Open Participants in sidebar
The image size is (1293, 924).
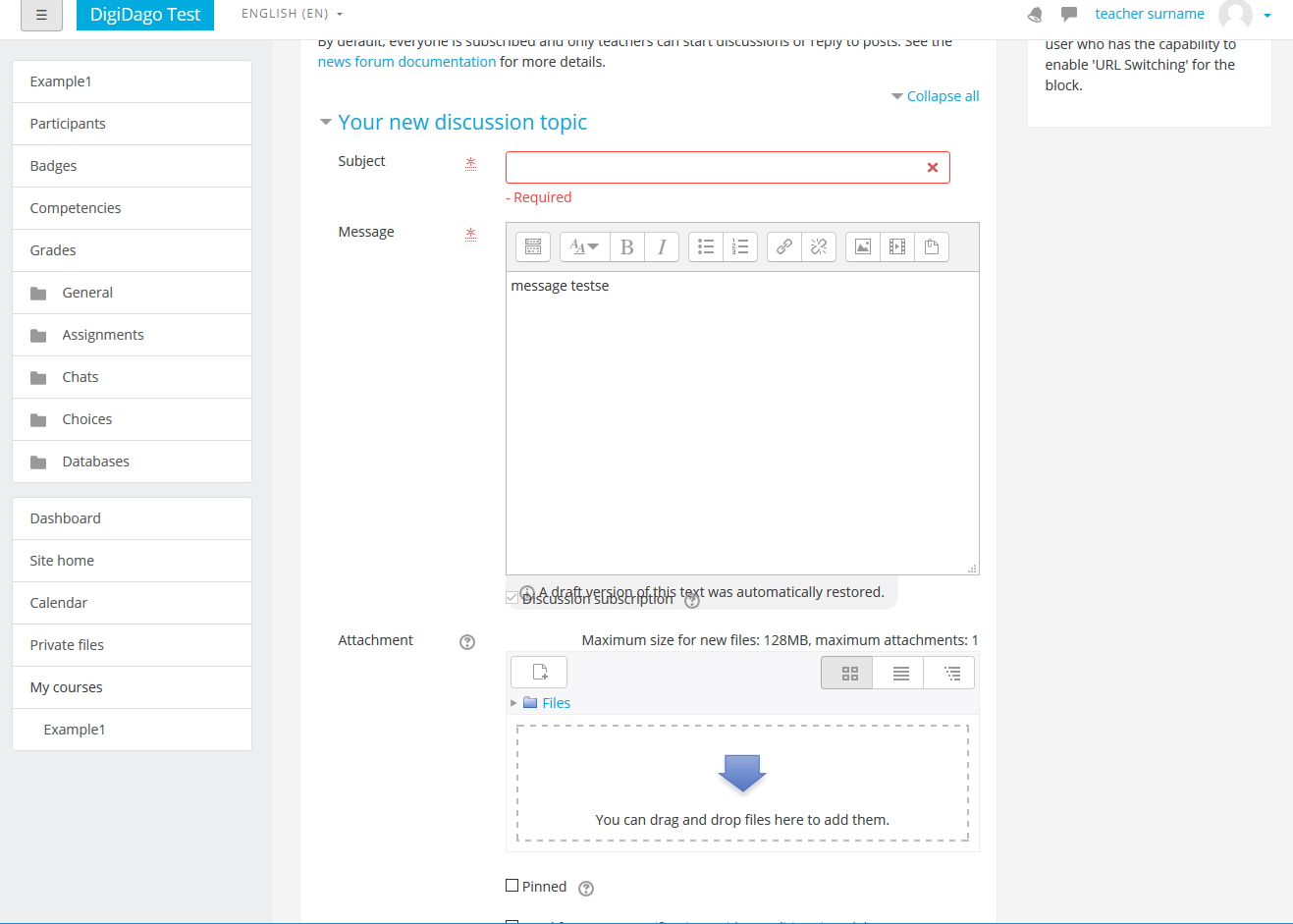[132, 124]
